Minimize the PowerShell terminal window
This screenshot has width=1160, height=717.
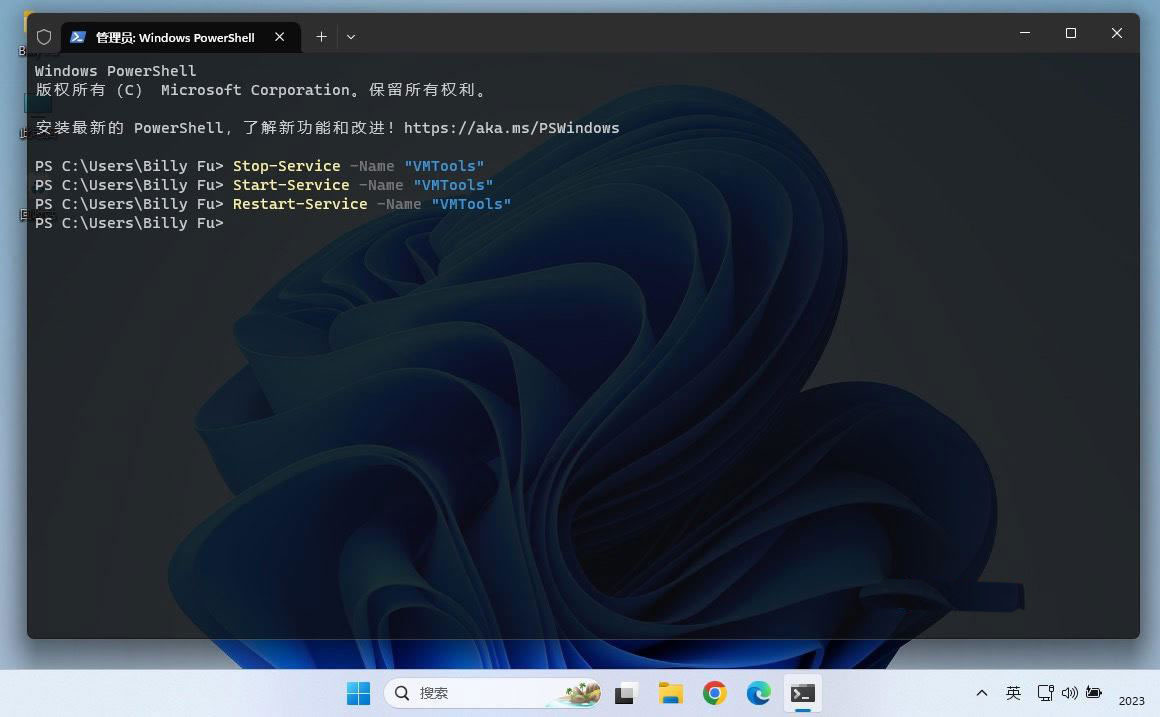(1025, 33)
